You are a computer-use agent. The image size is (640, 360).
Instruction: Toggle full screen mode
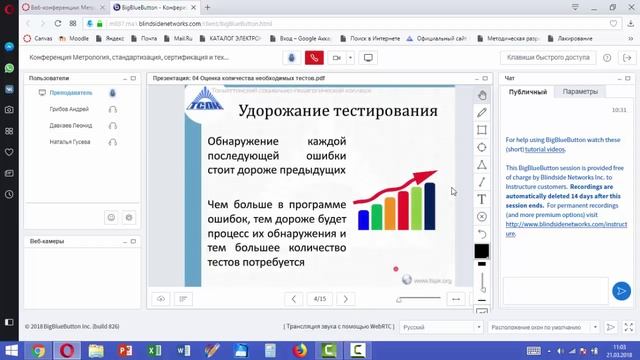(x=629, y=327)
